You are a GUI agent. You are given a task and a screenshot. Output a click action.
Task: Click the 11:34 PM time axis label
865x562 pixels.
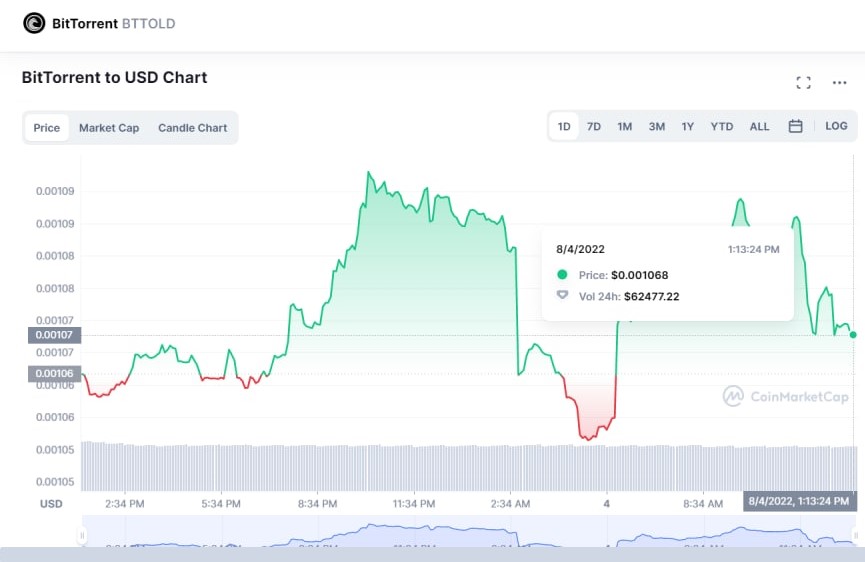click(414, 504)
